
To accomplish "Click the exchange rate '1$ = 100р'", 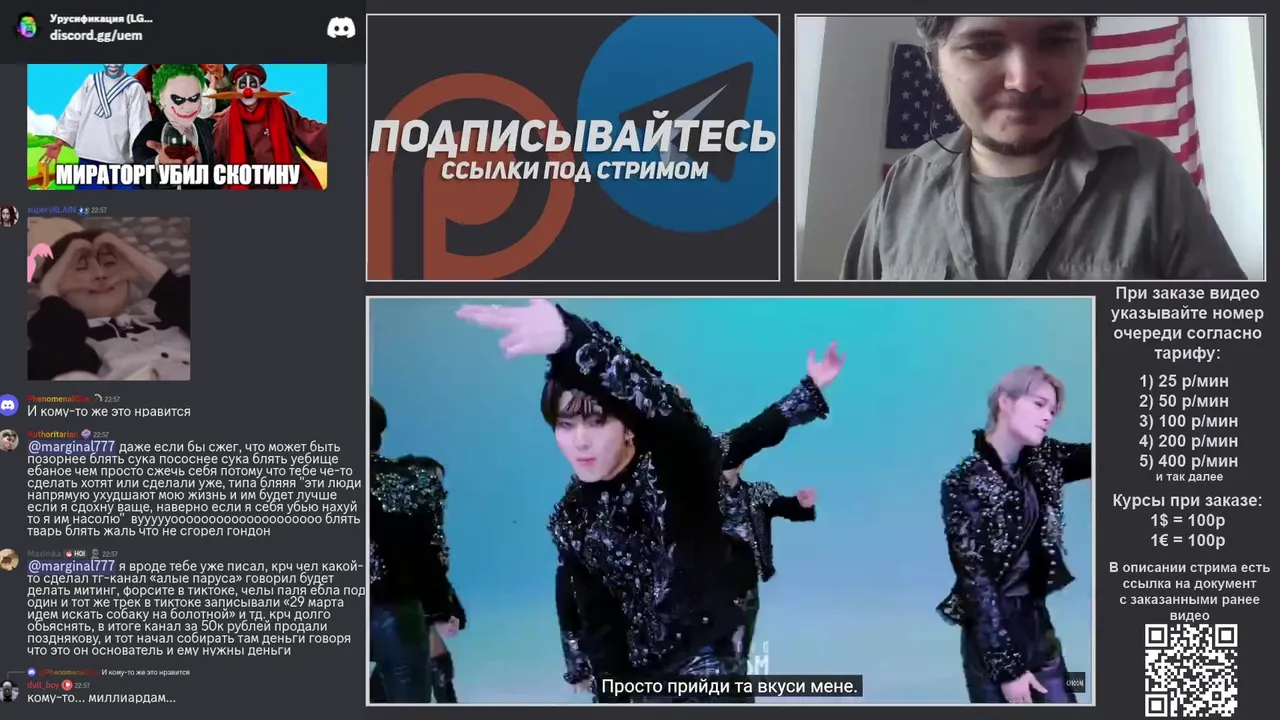I will tap(1188, 520).
